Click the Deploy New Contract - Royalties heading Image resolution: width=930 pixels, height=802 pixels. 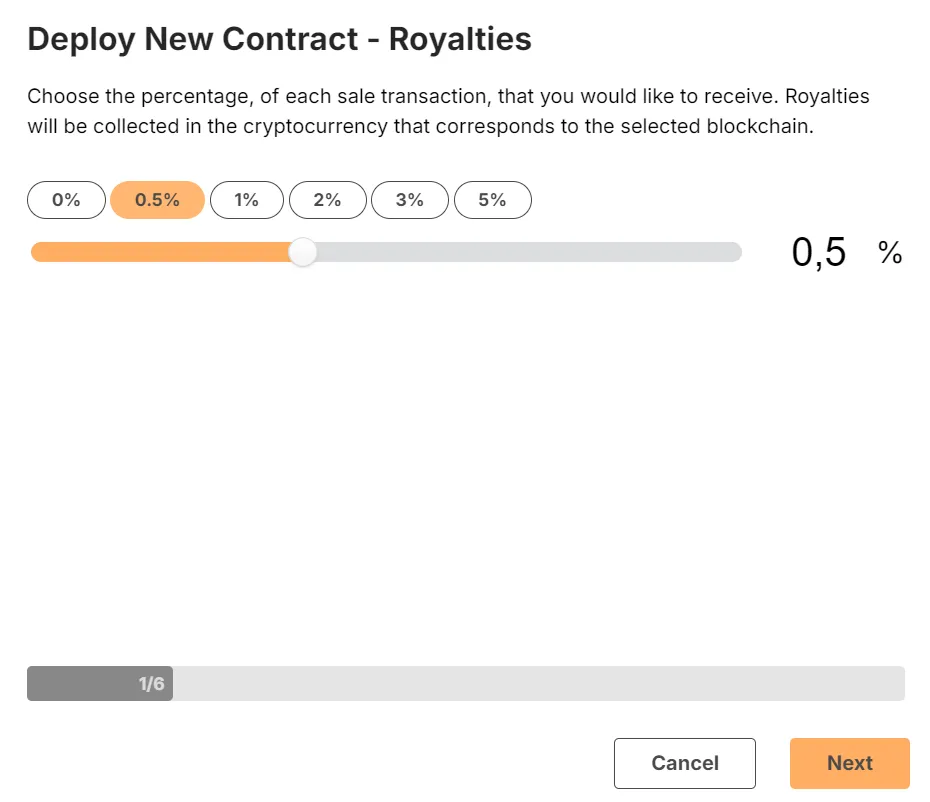pyautogui.click(x=279, y=40)
